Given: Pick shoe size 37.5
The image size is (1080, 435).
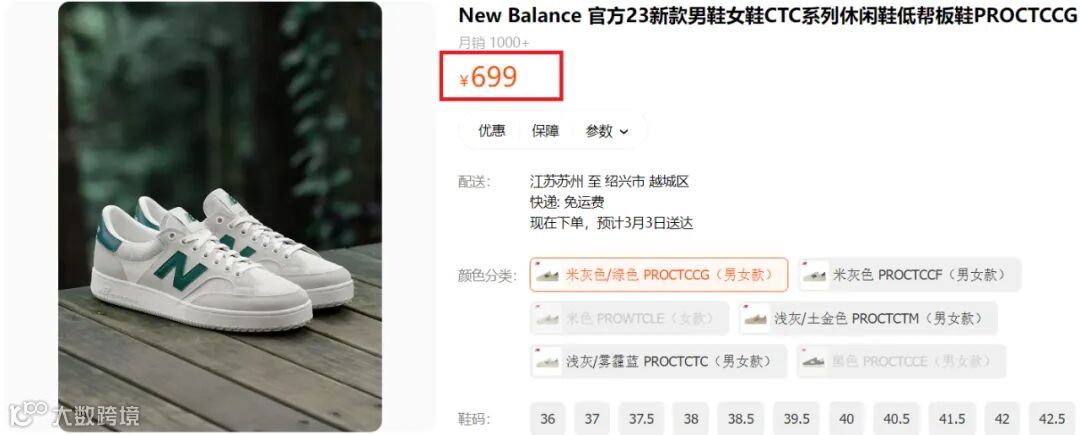Looking at the screenshot, I should click(641, 418).
